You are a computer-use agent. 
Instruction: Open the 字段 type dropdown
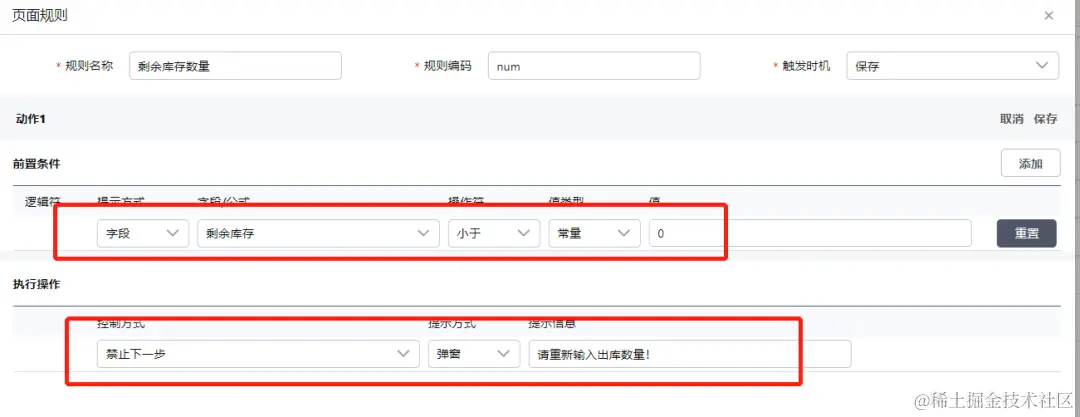point(143,234)
